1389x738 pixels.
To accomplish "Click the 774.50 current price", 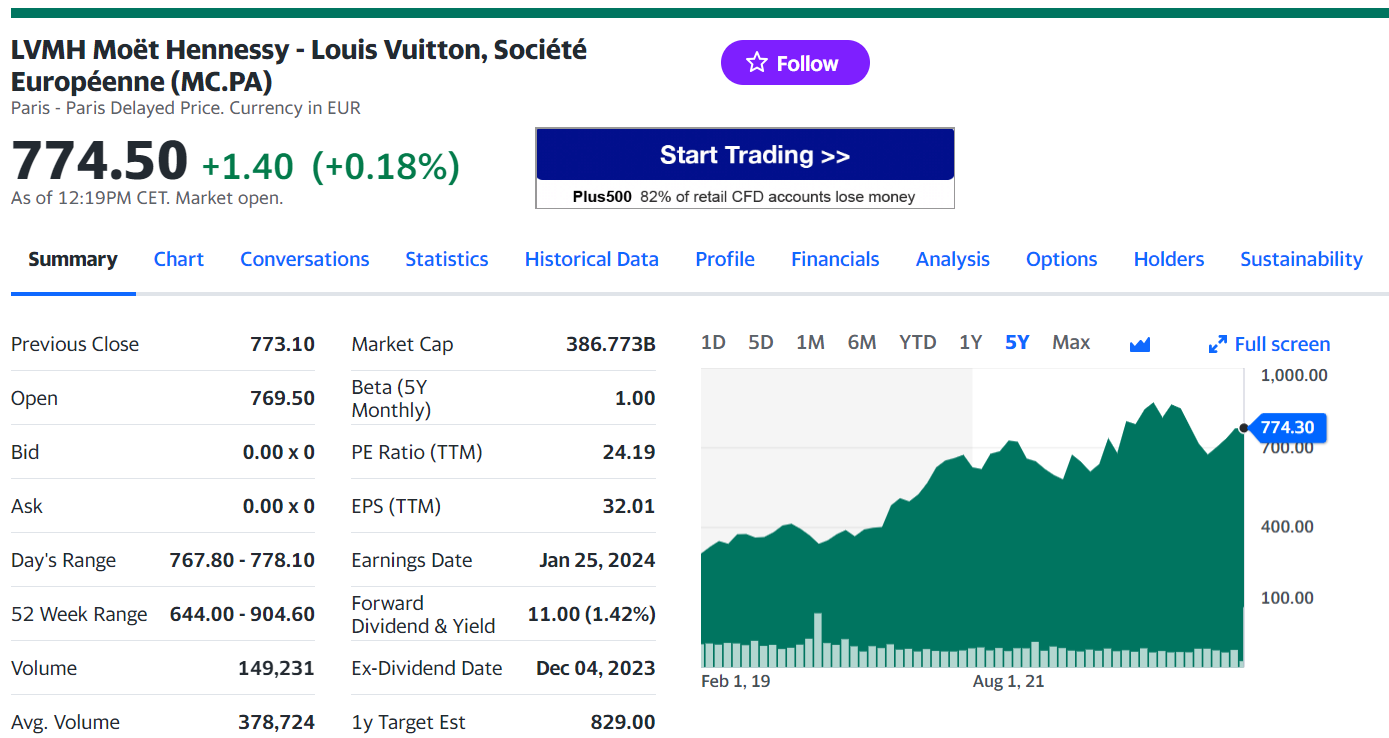I will pyautogui.click(x=99, y=160).
